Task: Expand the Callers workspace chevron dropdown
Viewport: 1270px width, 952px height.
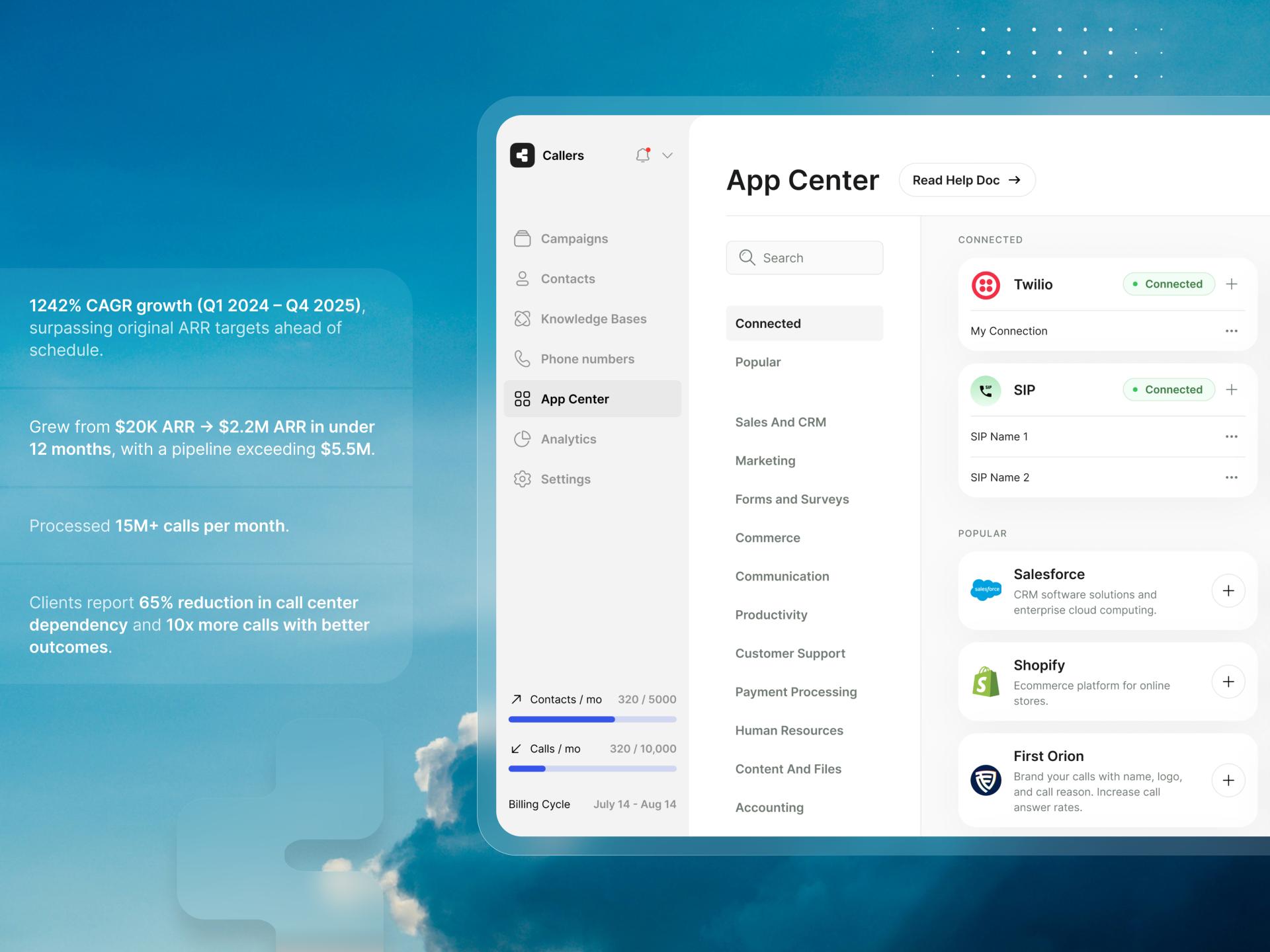Action: tap(667, 155)
